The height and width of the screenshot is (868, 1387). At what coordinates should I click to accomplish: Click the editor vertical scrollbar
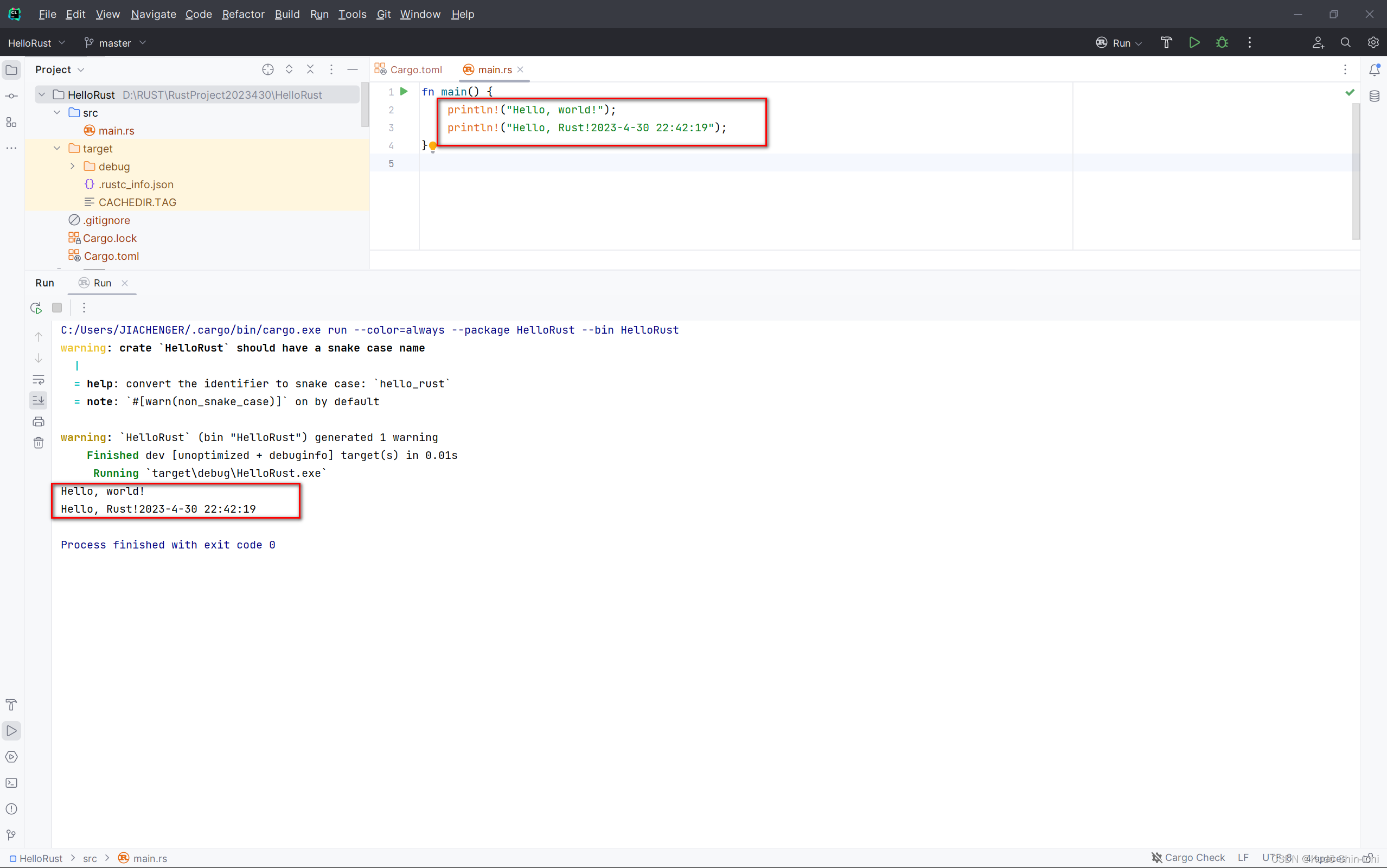[x=1356, y=171]
